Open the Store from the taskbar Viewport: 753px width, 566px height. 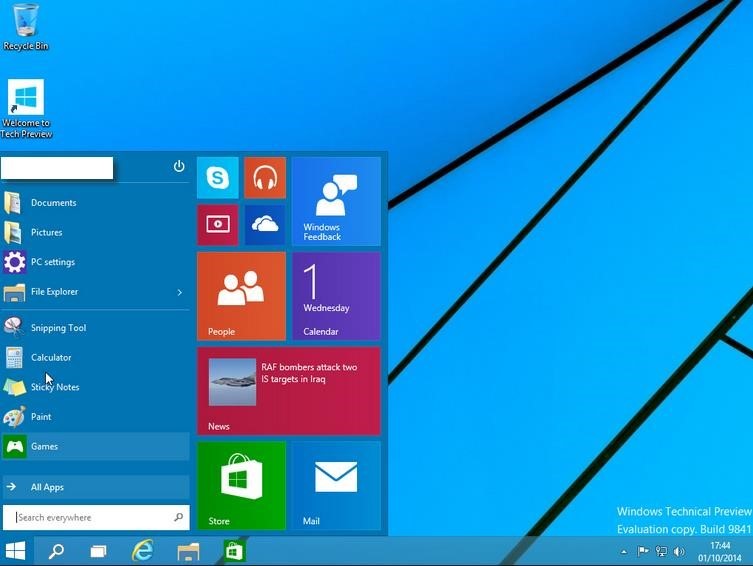(x=234, y=551)
